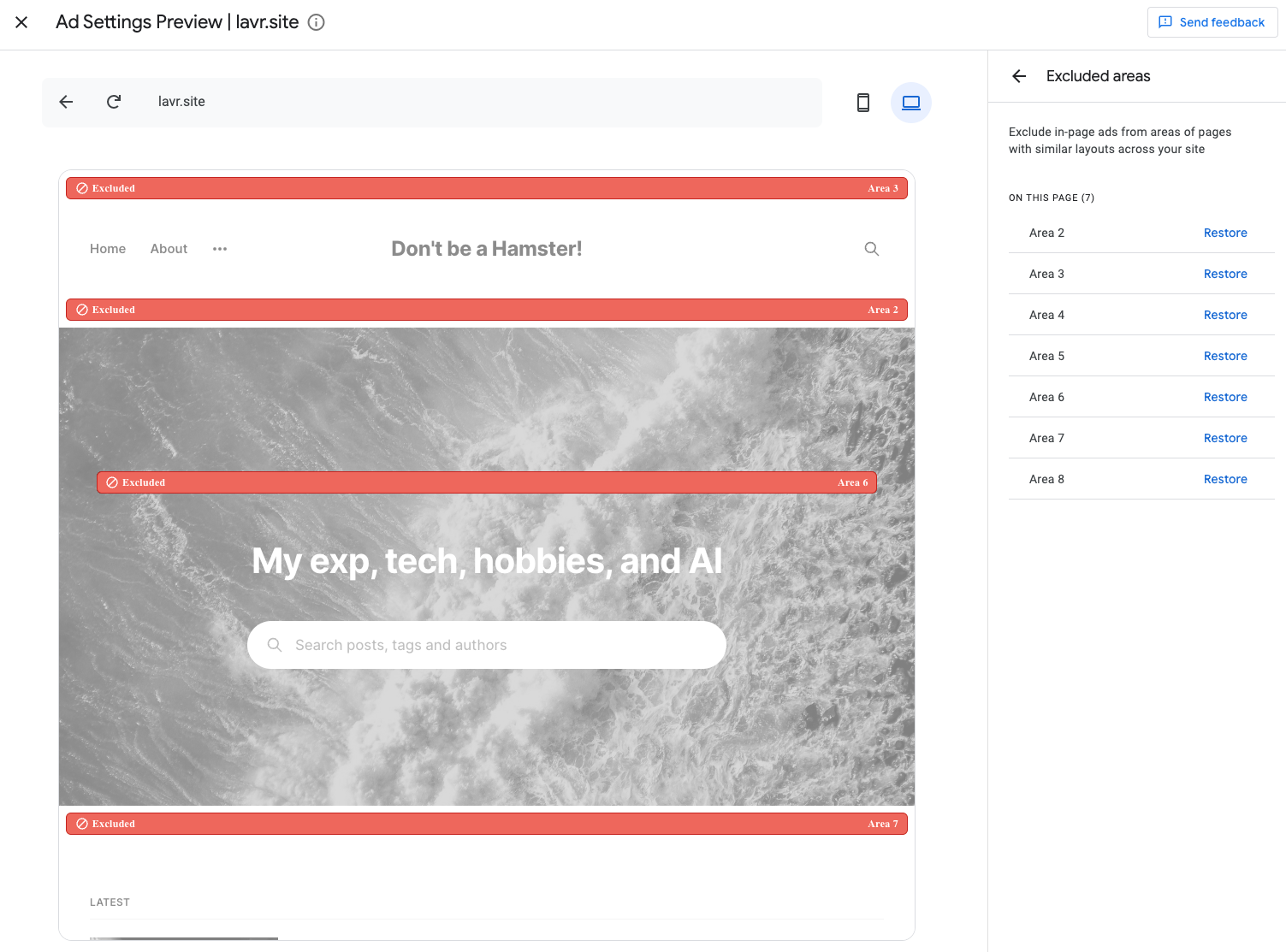Select the red Excluded Area 6 bar
The height and width of the screenshot is (952, 1286).
click(x=486, y=482)
